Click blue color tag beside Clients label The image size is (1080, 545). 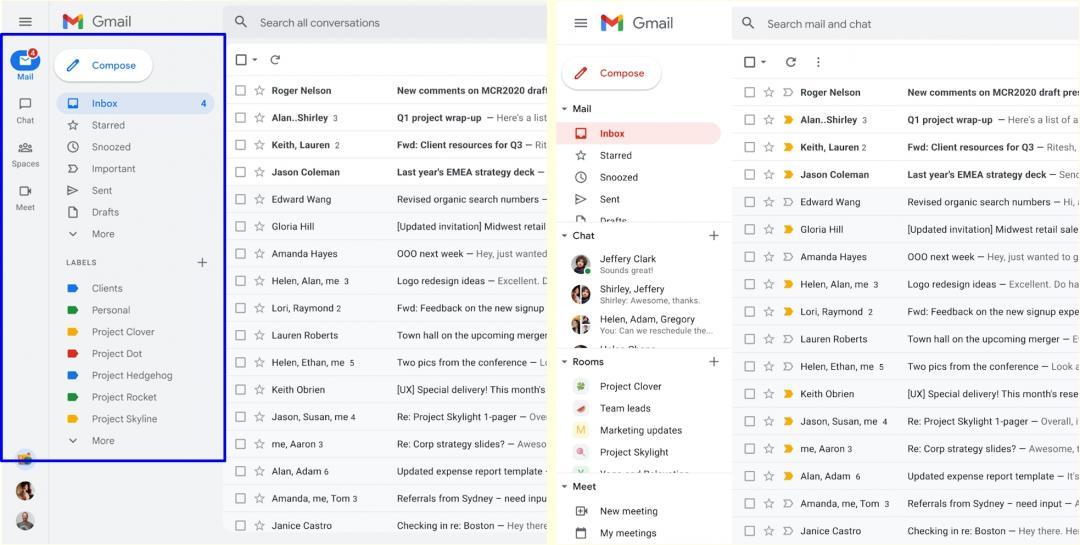[72, 289]
